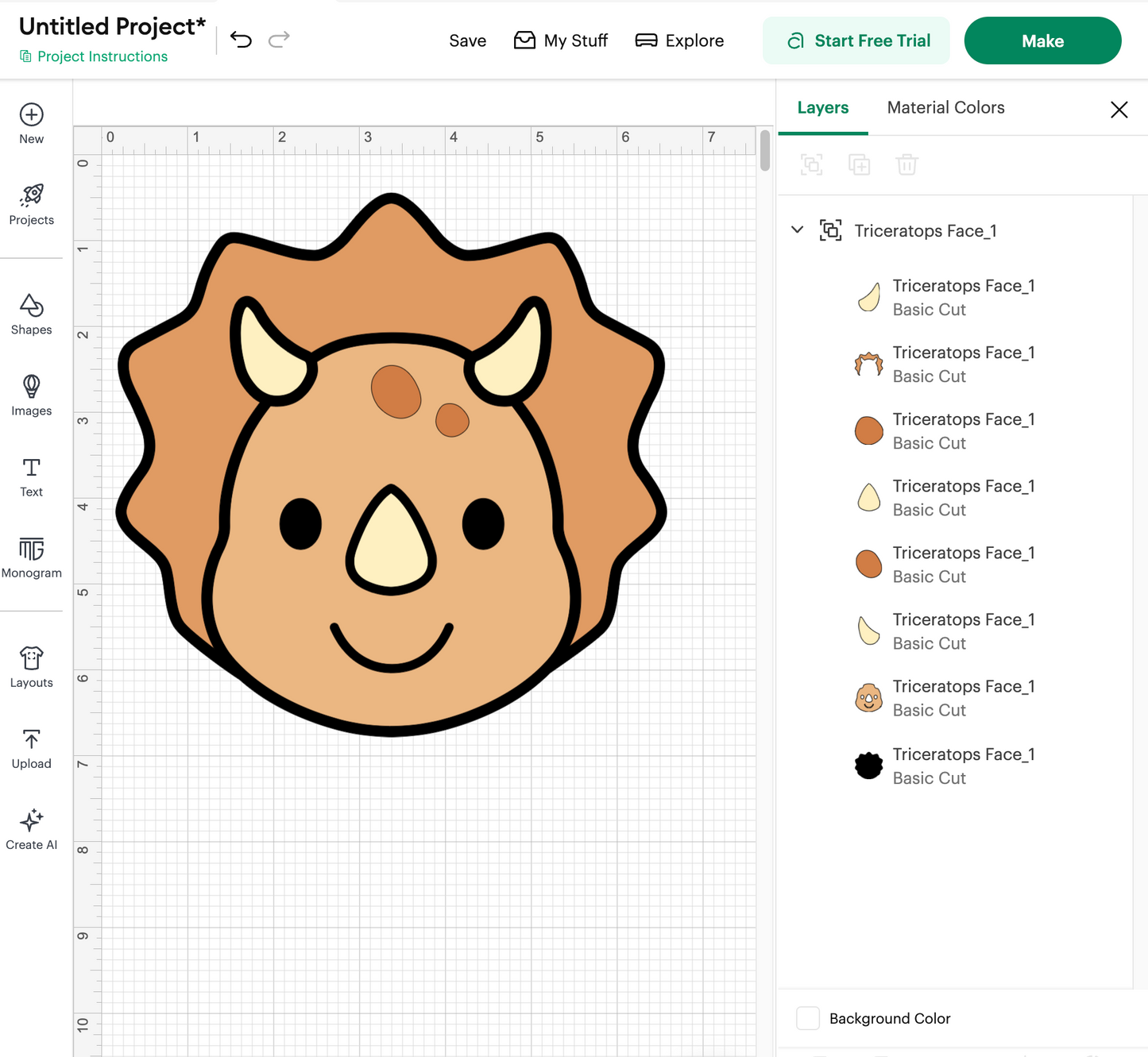Click the Duplicate icon in Layers toolbar
The height and width of the screenshot is (1057, 1148).
859,165
